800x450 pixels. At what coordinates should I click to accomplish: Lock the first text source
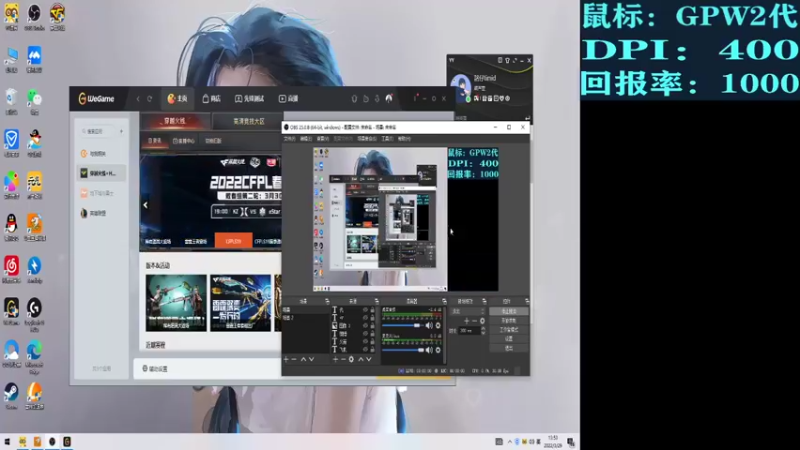(x=372, y=310)
